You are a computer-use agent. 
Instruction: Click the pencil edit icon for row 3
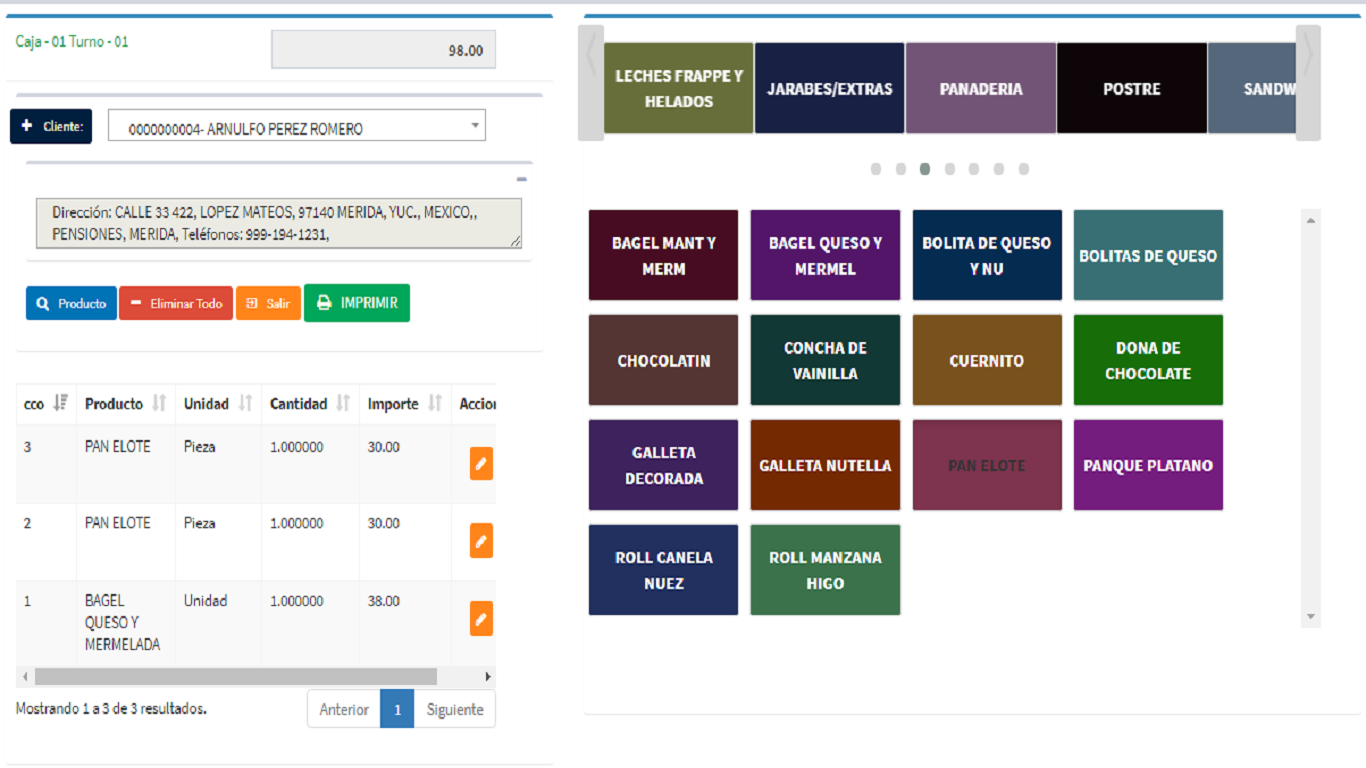[x=481, y=464]
